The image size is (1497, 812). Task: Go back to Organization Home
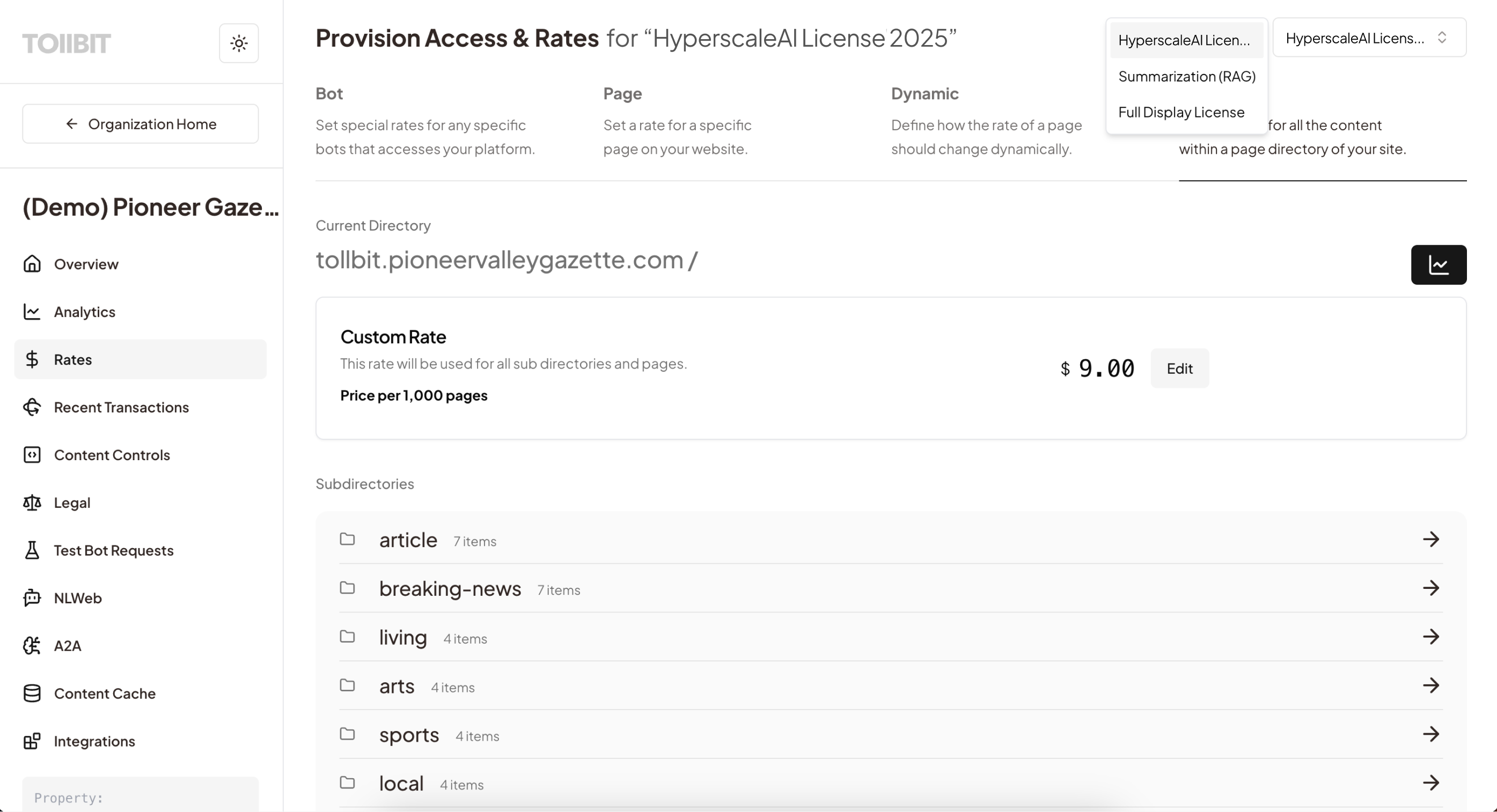[x=140, y=124]
